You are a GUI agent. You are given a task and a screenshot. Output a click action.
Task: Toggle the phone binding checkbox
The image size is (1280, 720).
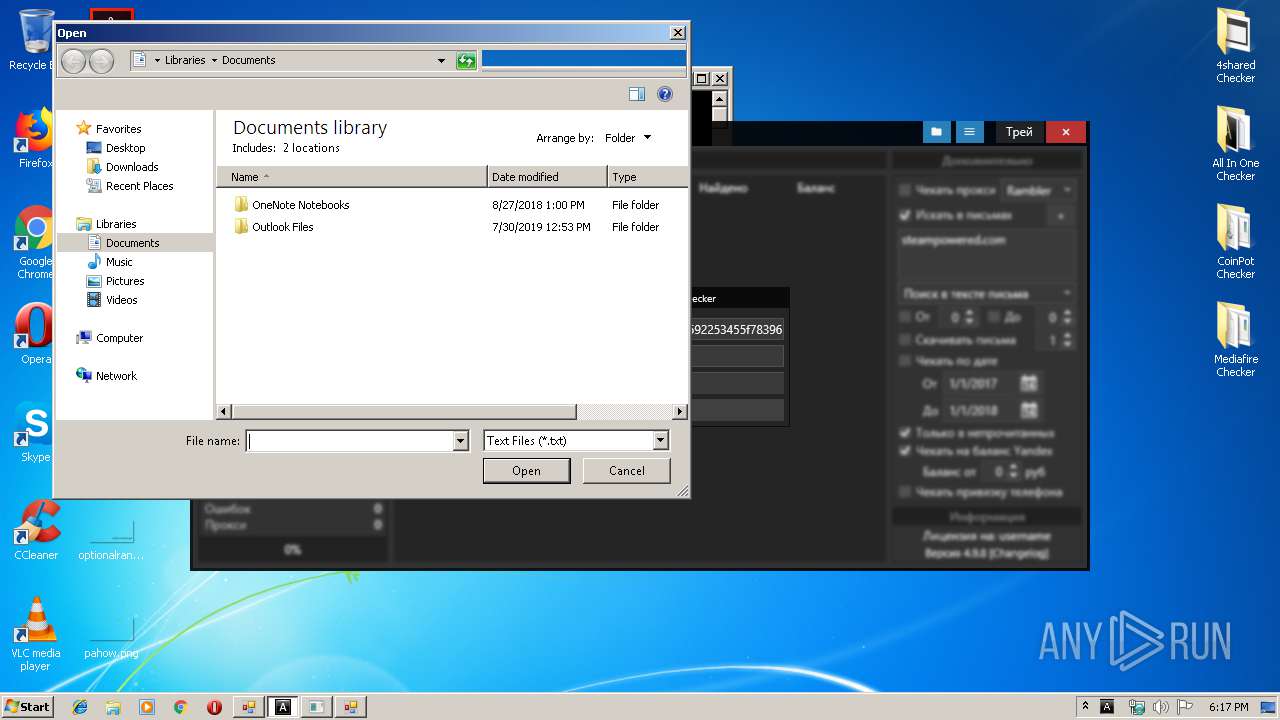pyautogui.click(x=905, y=492)
